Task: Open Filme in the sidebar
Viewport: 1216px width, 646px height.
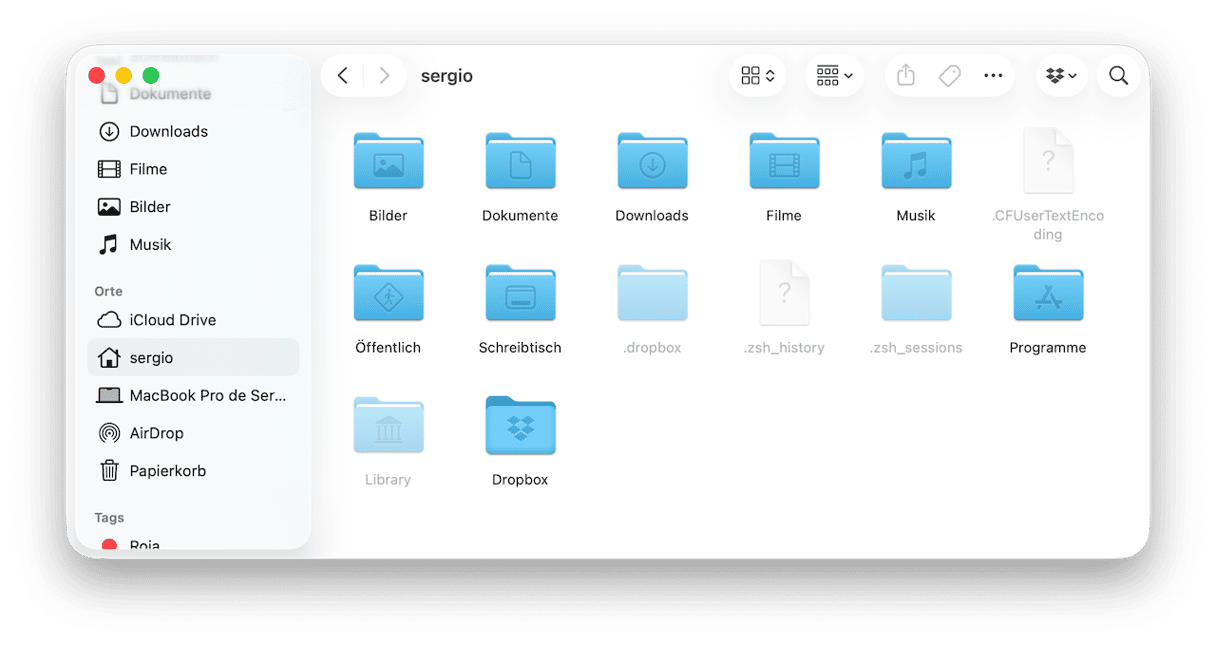Action: point(193,170)
